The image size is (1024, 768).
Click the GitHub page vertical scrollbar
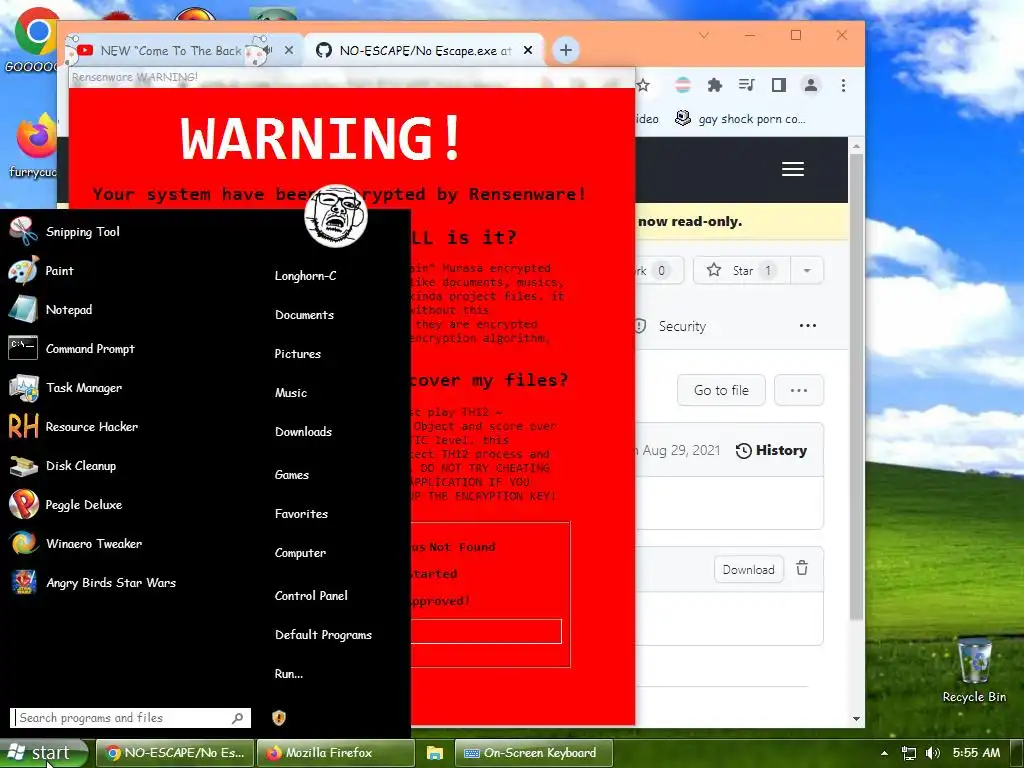[x=856, y=385]
